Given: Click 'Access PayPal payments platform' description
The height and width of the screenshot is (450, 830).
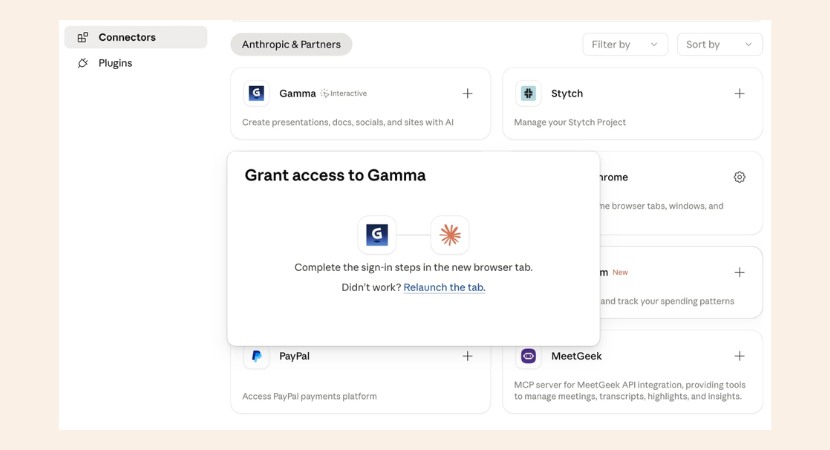Looking at the screenshot, I should coord(310,396).
